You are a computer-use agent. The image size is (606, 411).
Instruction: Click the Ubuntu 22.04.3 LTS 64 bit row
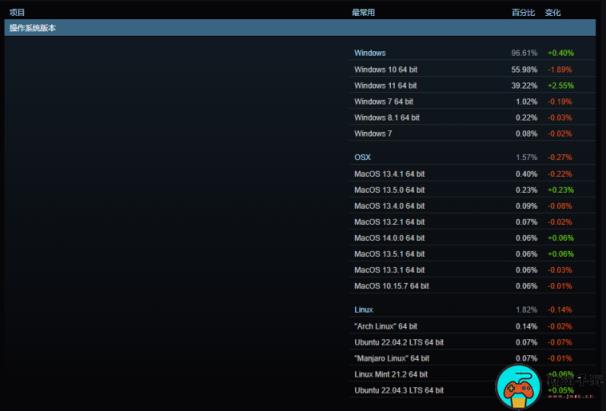tap(472, 391)
